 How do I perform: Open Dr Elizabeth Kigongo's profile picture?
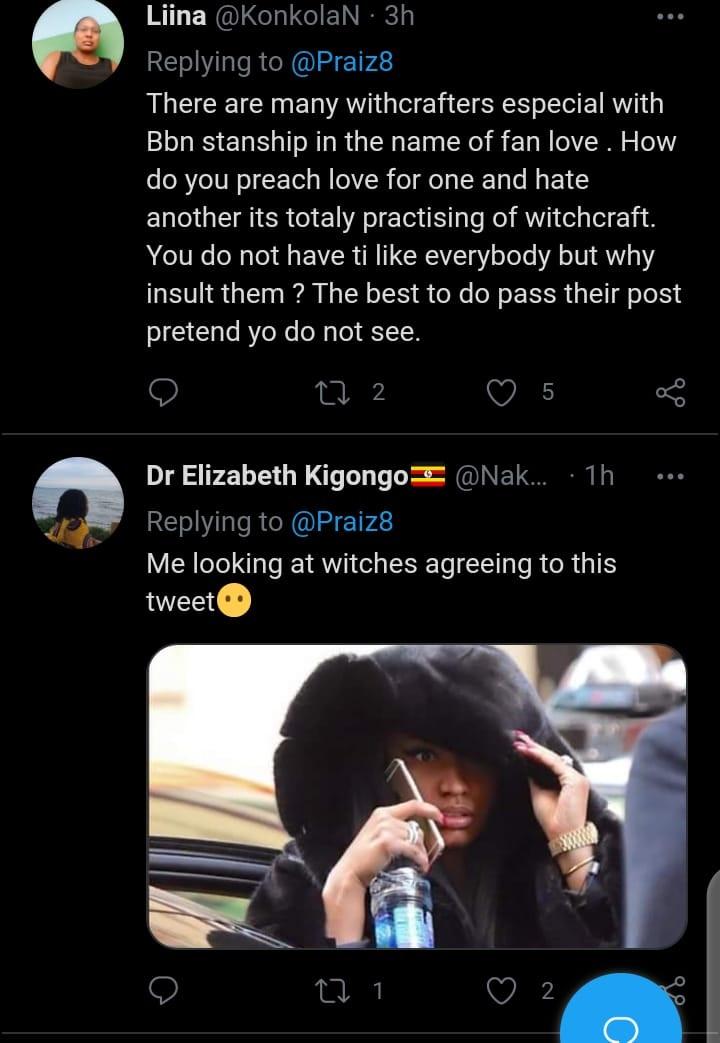coord(78,503)
